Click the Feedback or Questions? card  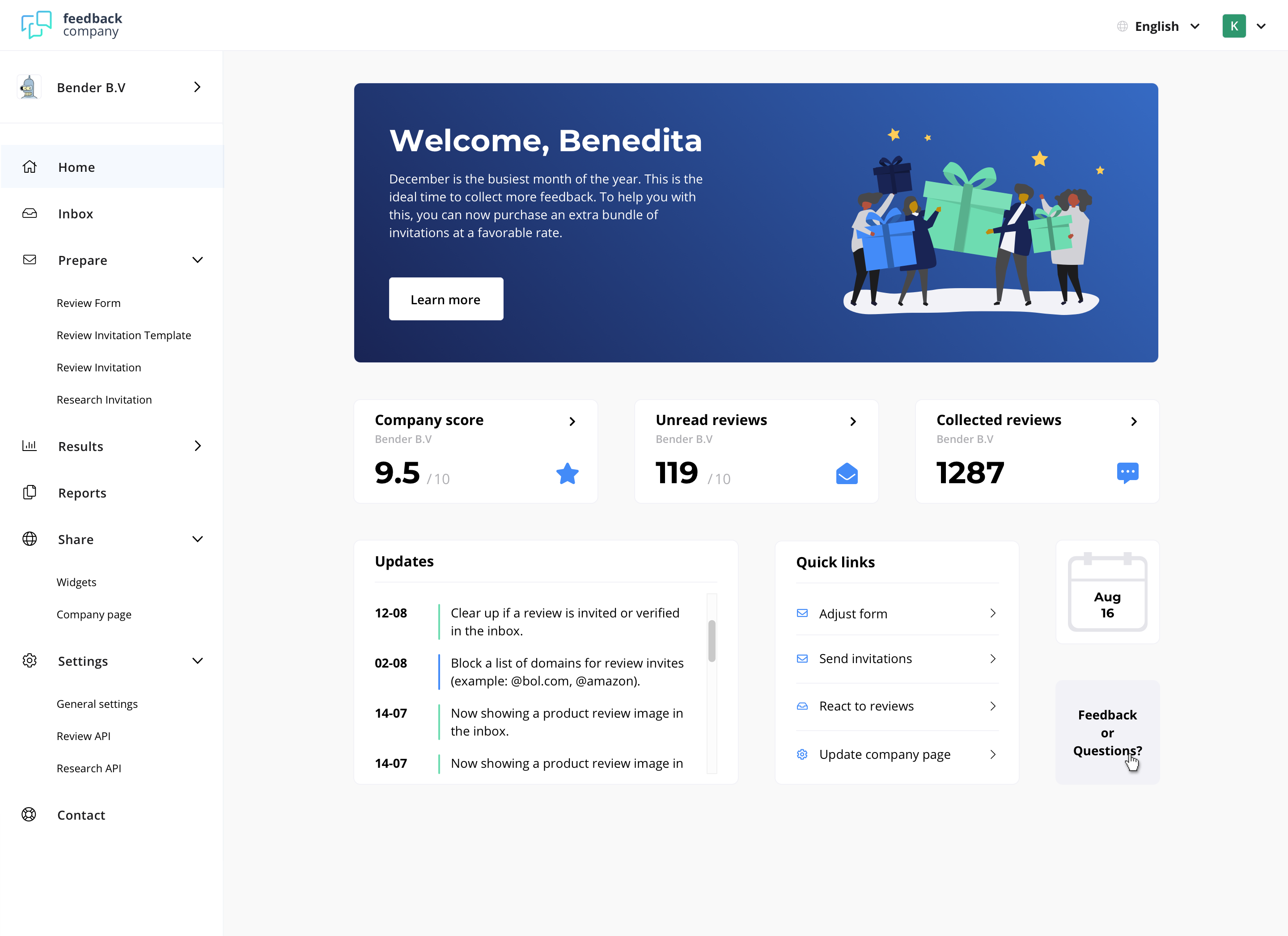[x=1107, y=732]
